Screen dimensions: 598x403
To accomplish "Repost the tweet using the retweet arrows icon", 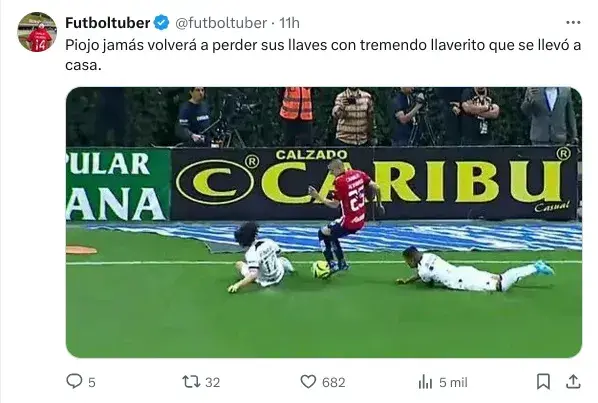I will (191, 381).
